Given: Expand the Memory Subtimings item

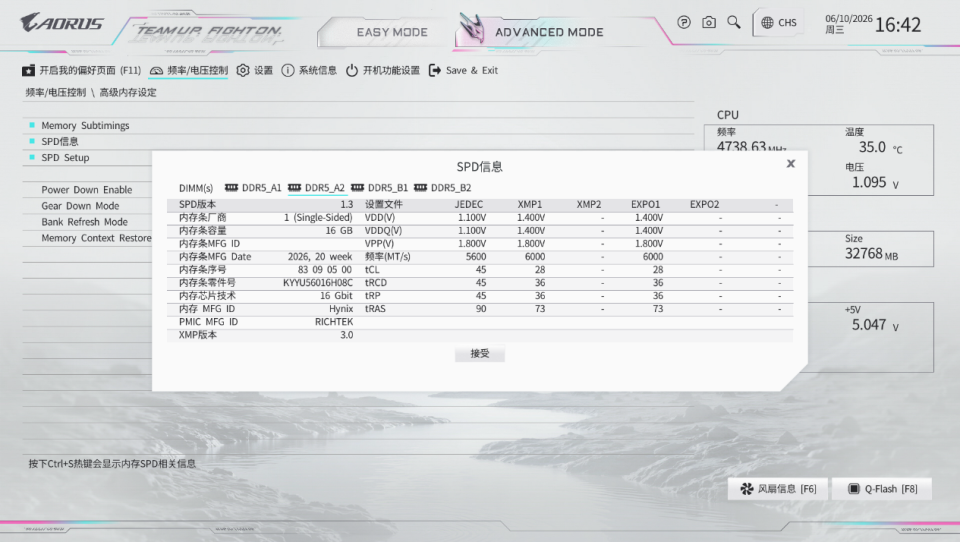Looking at the screenshot, I should (x=85, y=125).
